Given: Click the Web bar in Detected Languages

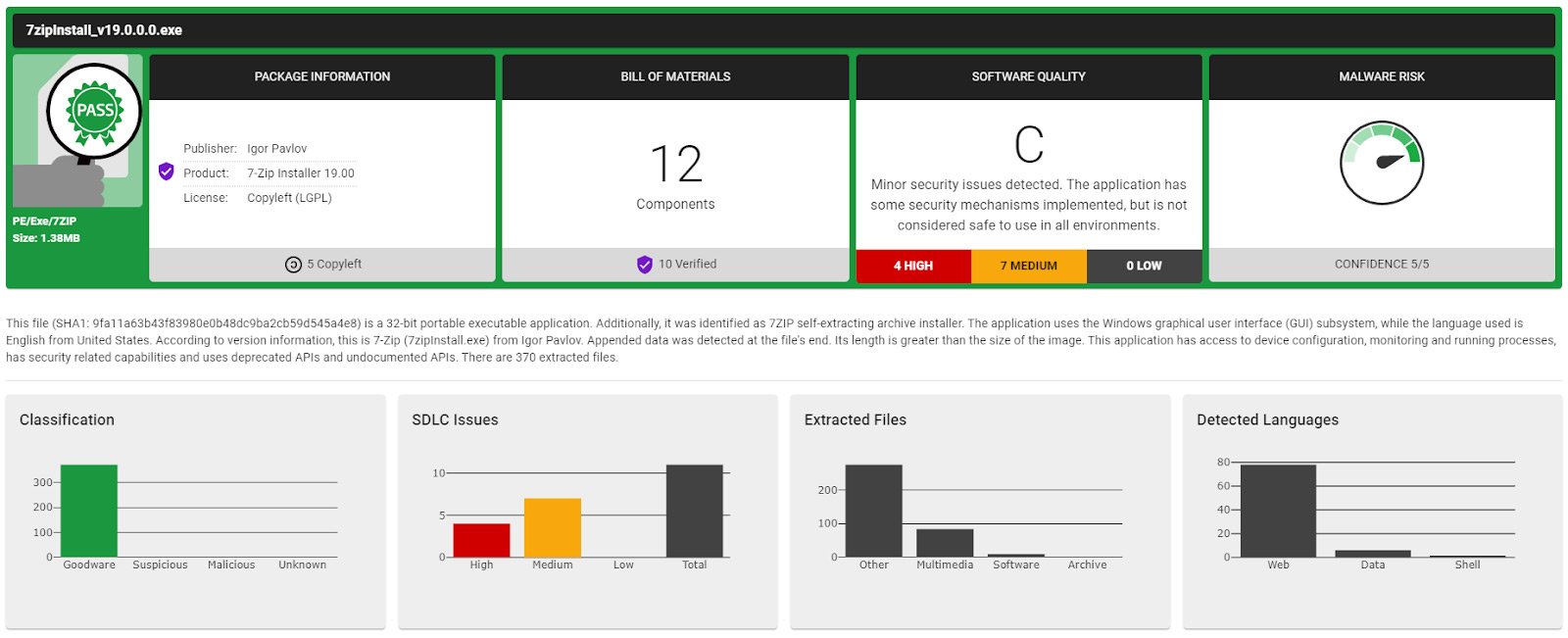Looking at the screenshot, I should pos(1278,511).
